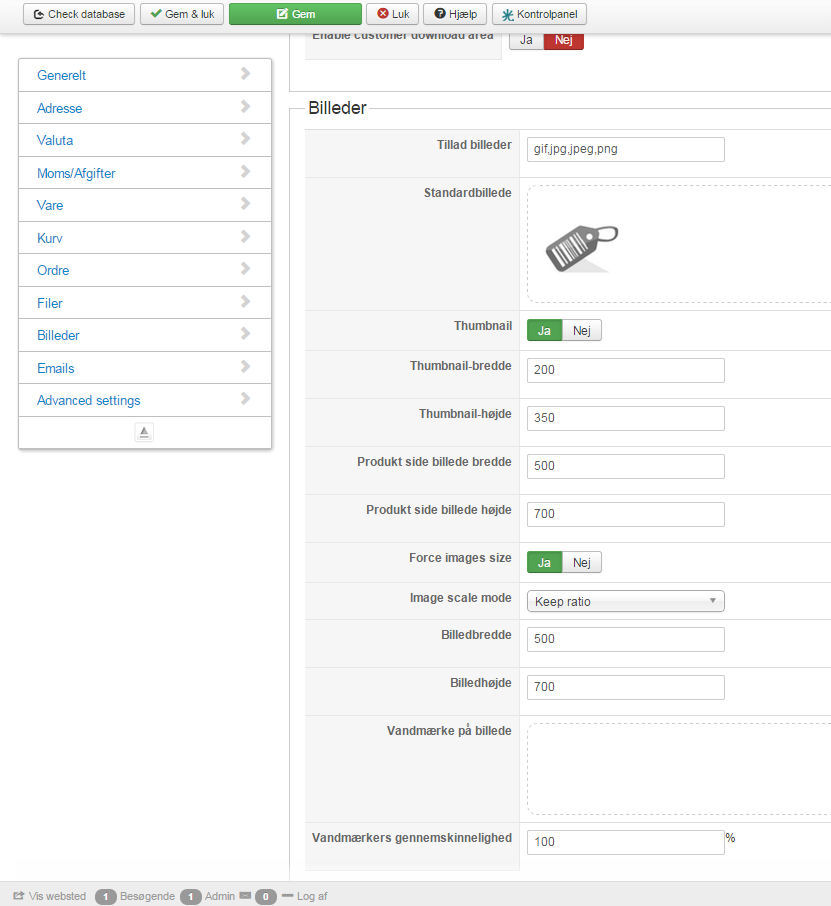Click the green Gem save button
This screenshot has width=831, height=906.
(x=295, y=14)
